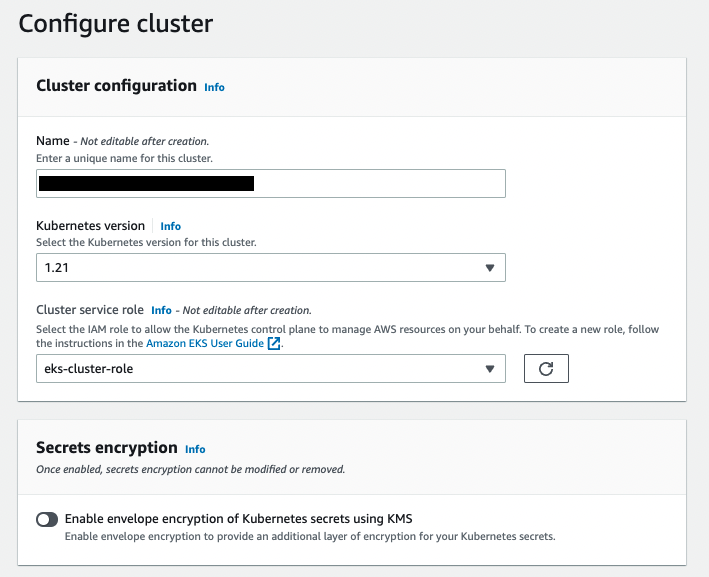Open the external link icon after EKS User Guide
The width and height of the screenshot is (709, 577).
(x=274, y=344)
